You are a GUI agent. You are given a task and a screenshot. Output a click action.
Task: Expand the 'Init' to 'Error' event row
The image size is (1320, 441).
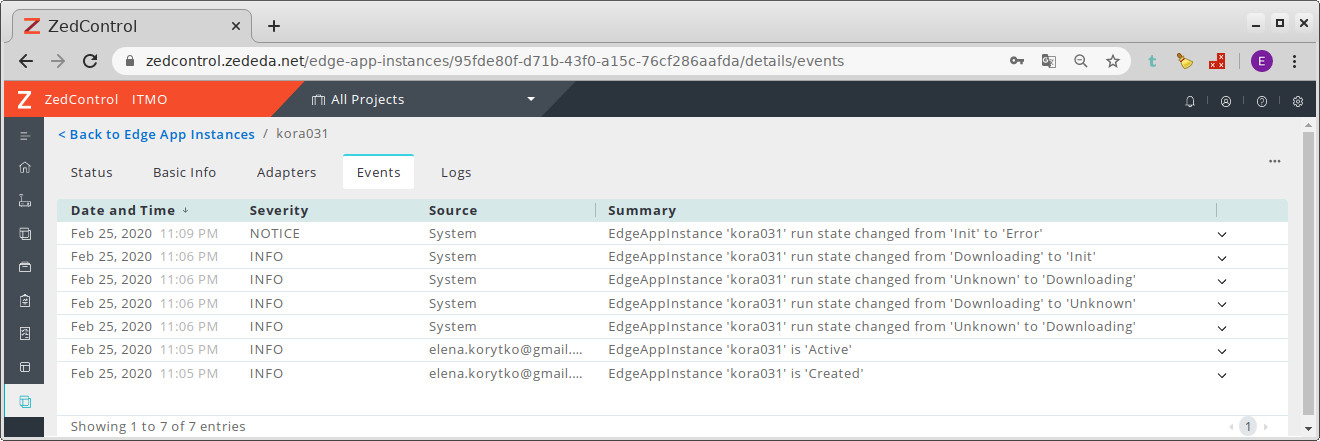coord(1222,235)
